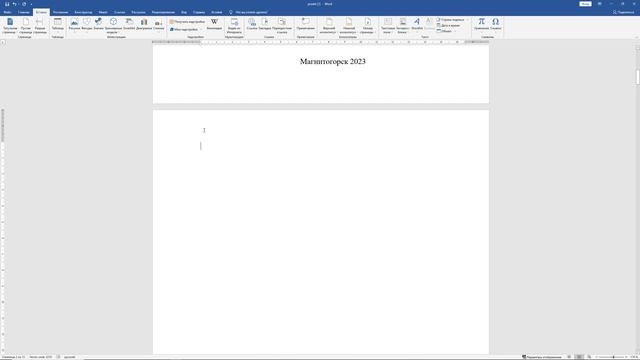This screenshot has width=640, height=360.
Task: Open the Mailings (Рассылки) tab
Action: pos(138,12)
